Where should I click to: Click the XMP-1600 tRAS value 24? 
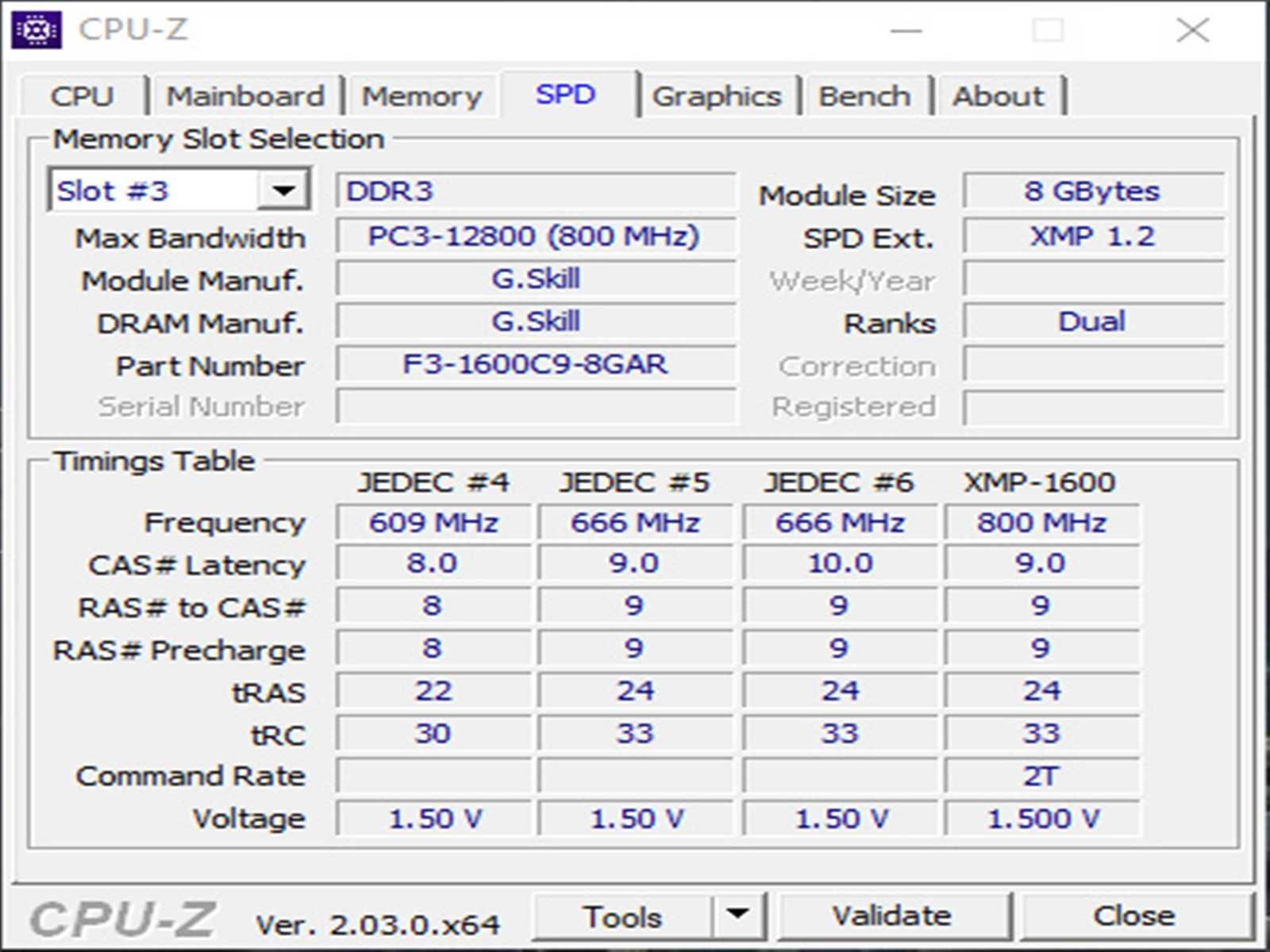coord(1041,691)
